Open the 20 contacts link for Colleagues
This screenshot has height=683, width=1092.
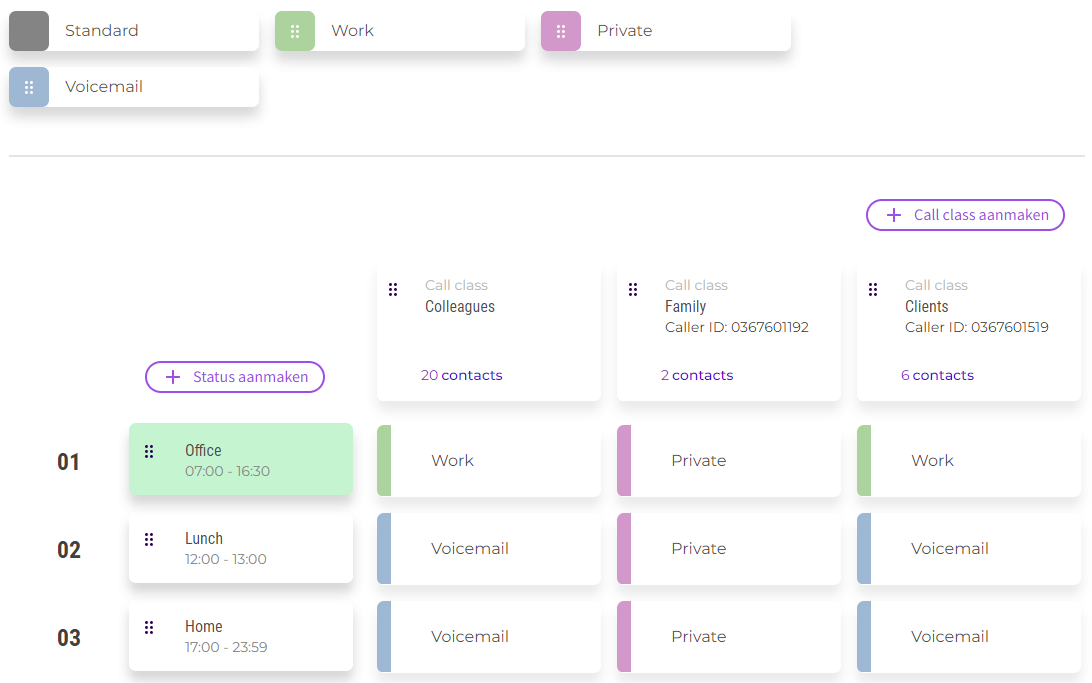pos(462,376)
